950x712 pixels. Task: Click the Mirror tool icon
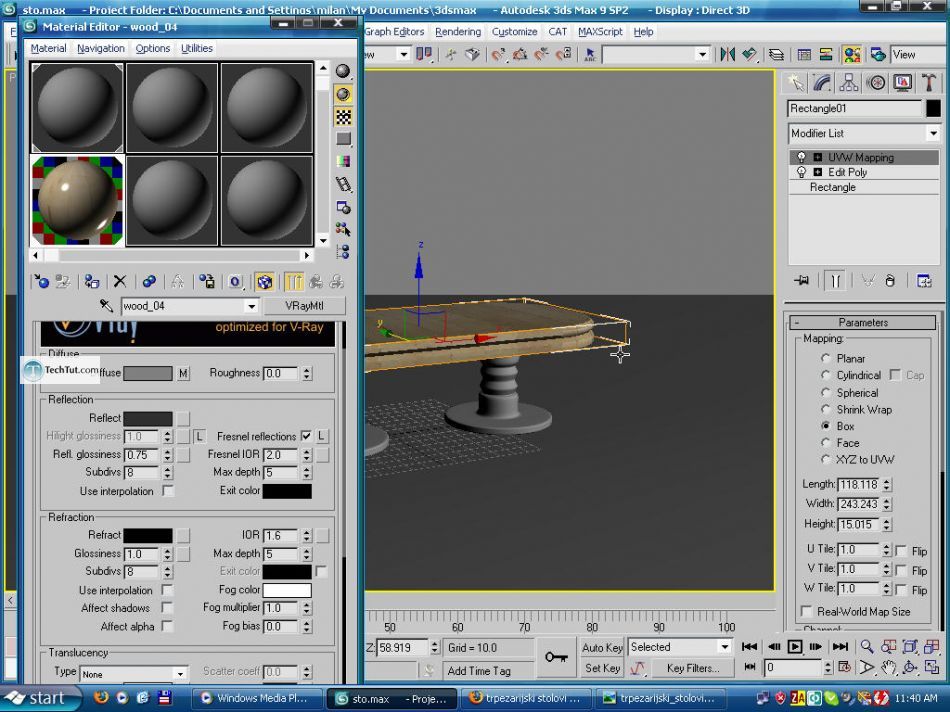coord(728,55)
